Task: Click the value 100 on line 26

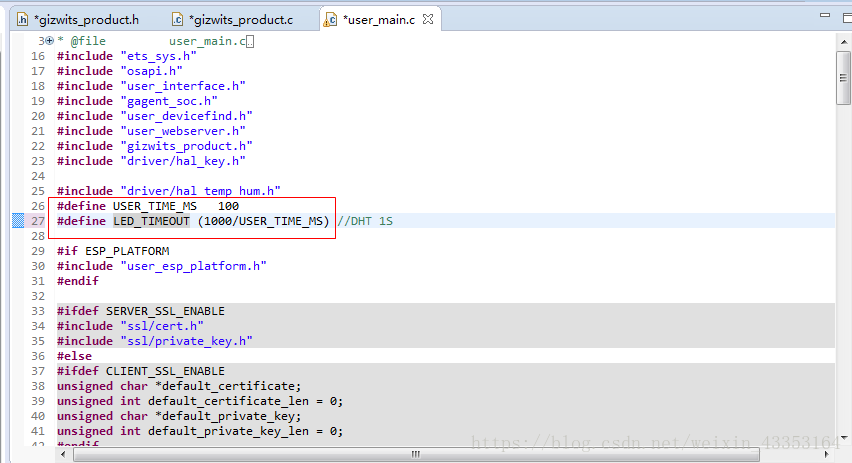Action: pos(228,206)
